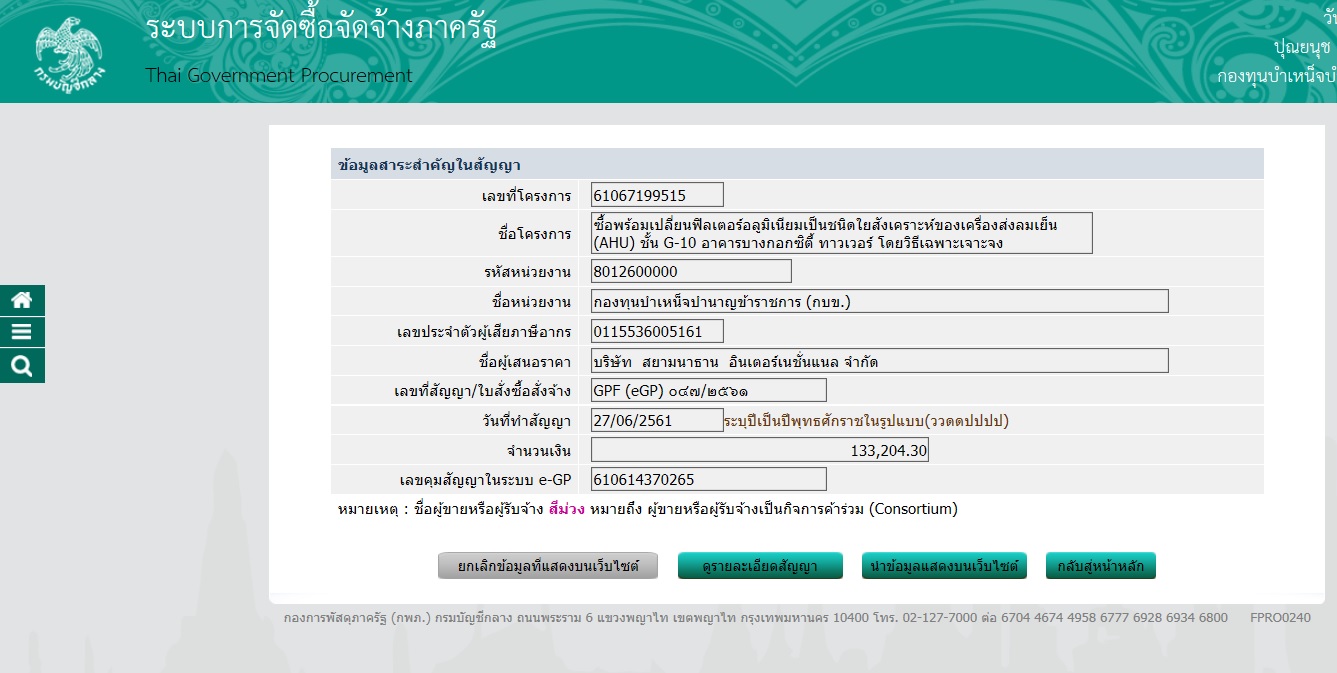
Task: Click the รหัสหน่วยงาน field with 8012600000
Action: point(691,271)
